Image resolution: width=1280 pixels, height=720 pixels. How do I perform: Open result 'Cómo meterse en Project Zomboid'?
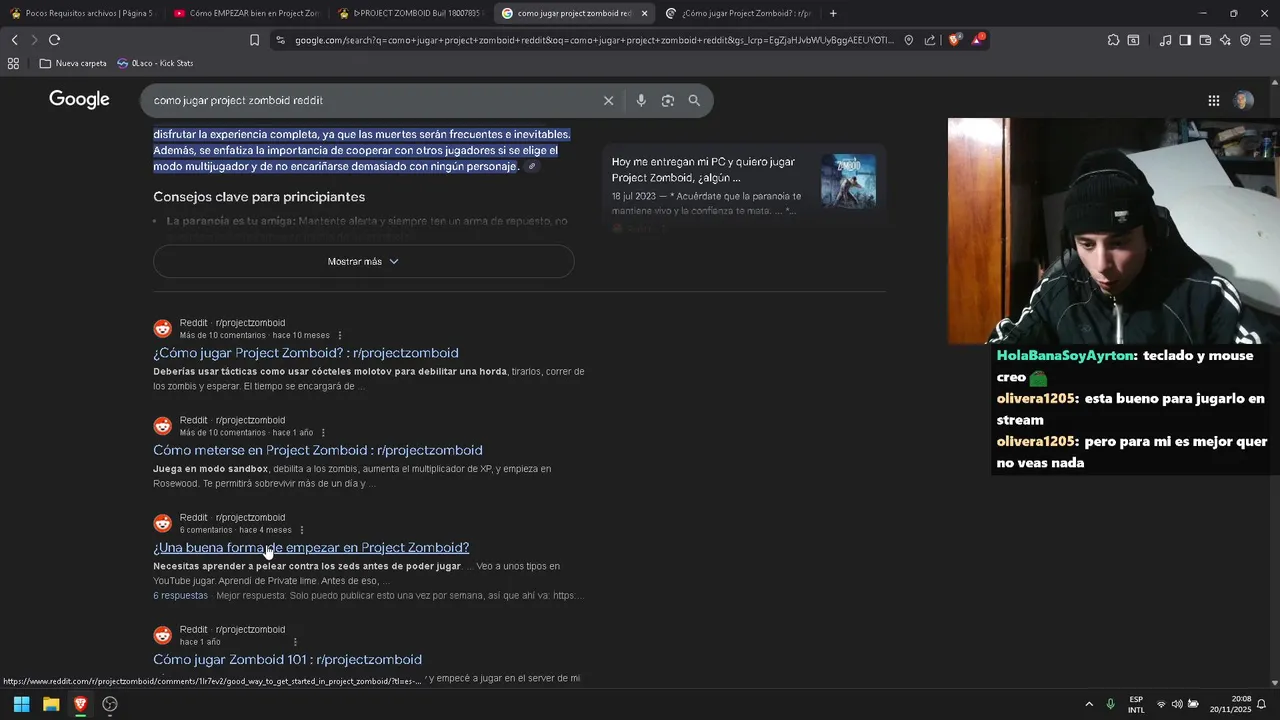[318, 450]
